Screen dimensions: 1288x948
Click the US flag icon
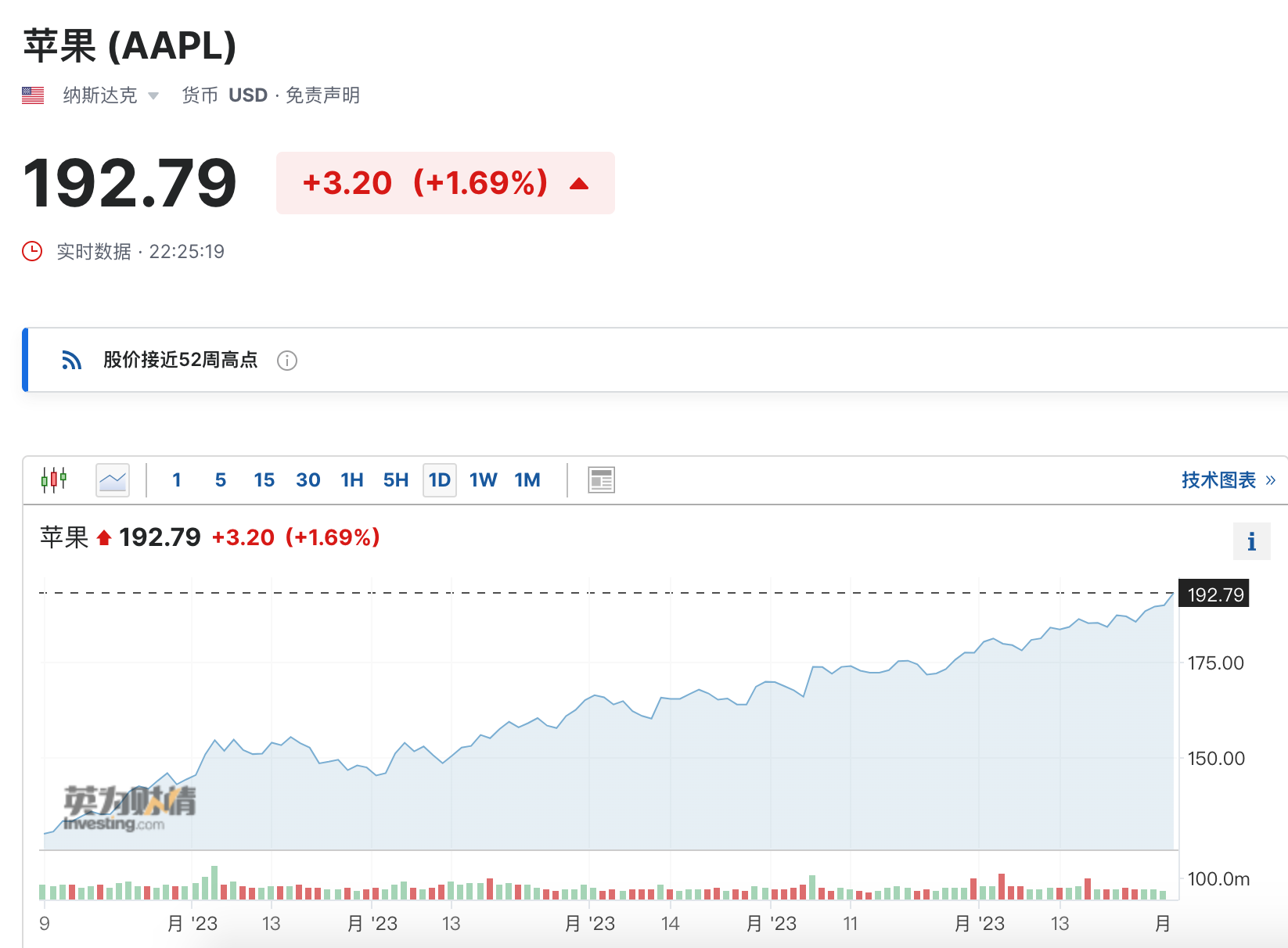click(x=33, y=95)
